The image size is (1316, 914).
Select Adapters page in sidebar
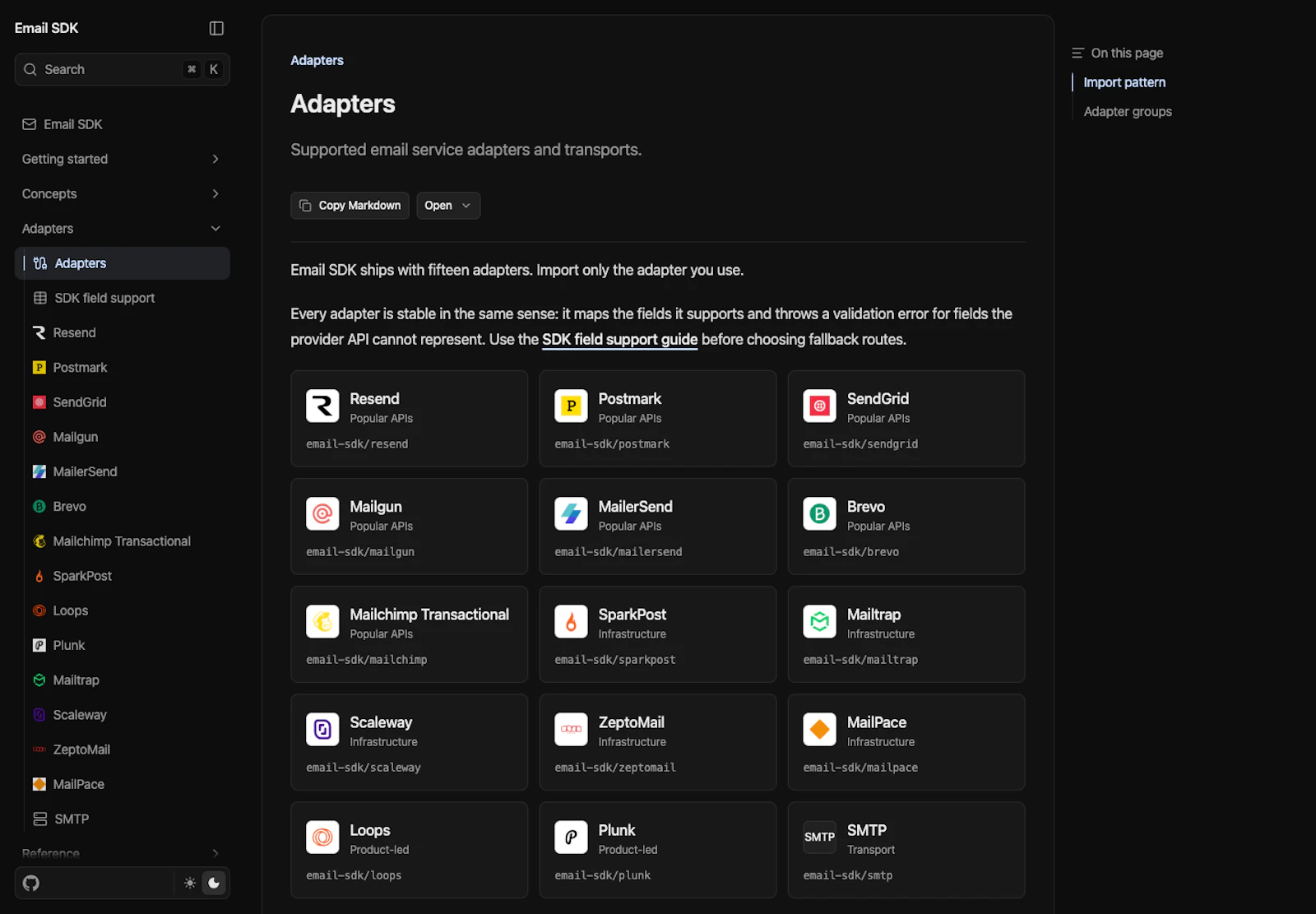point(122,263)
